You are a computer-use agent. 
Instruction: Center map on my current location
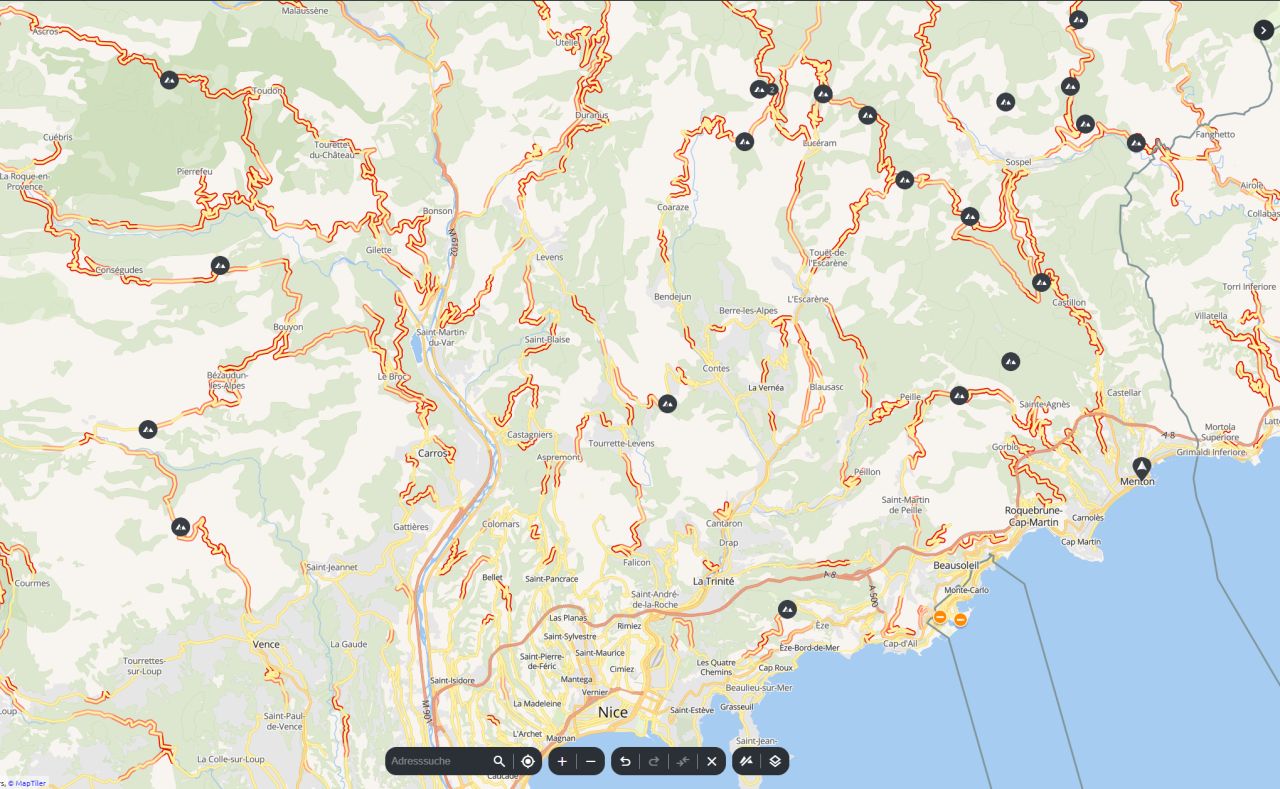pyautogui.click(x=528, y=761)
